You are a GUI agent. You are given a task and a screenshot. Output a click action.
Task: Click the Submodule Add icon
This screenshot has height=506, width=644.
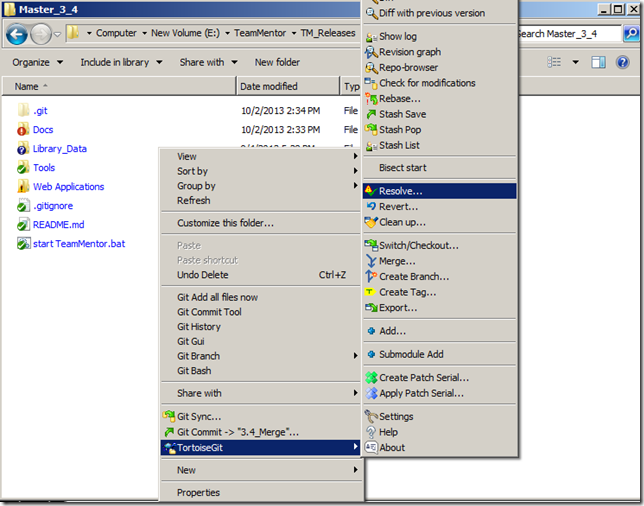[x=371, y=354]
